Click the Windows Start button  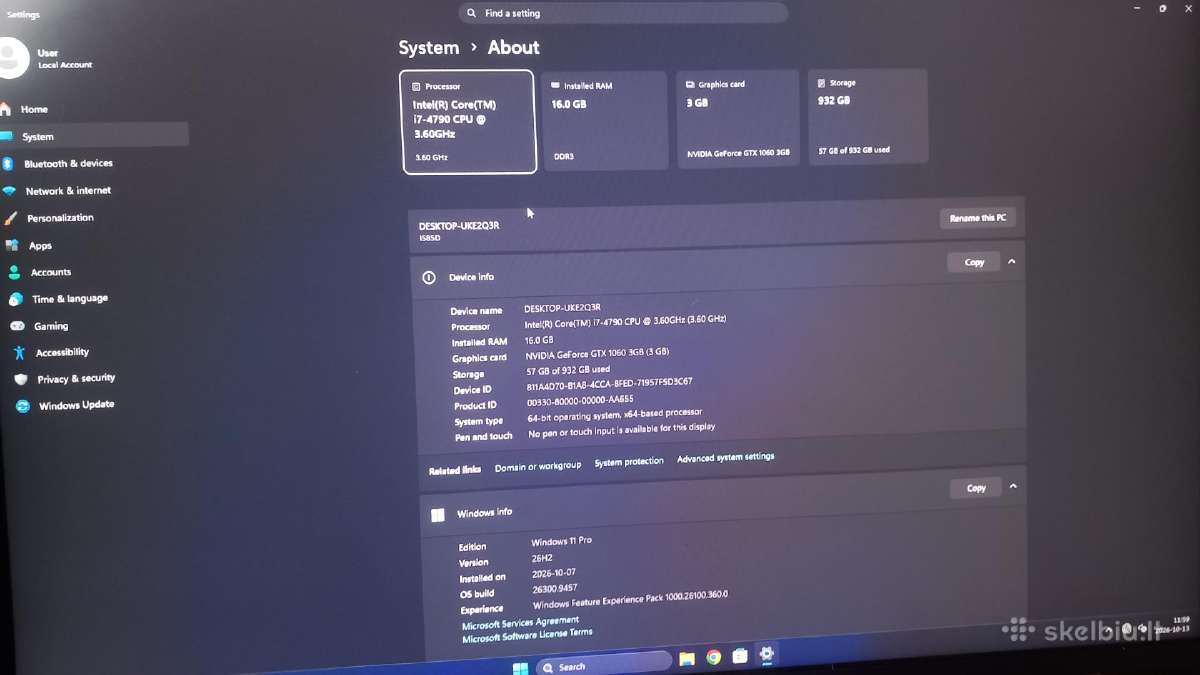tap(520, 667)
